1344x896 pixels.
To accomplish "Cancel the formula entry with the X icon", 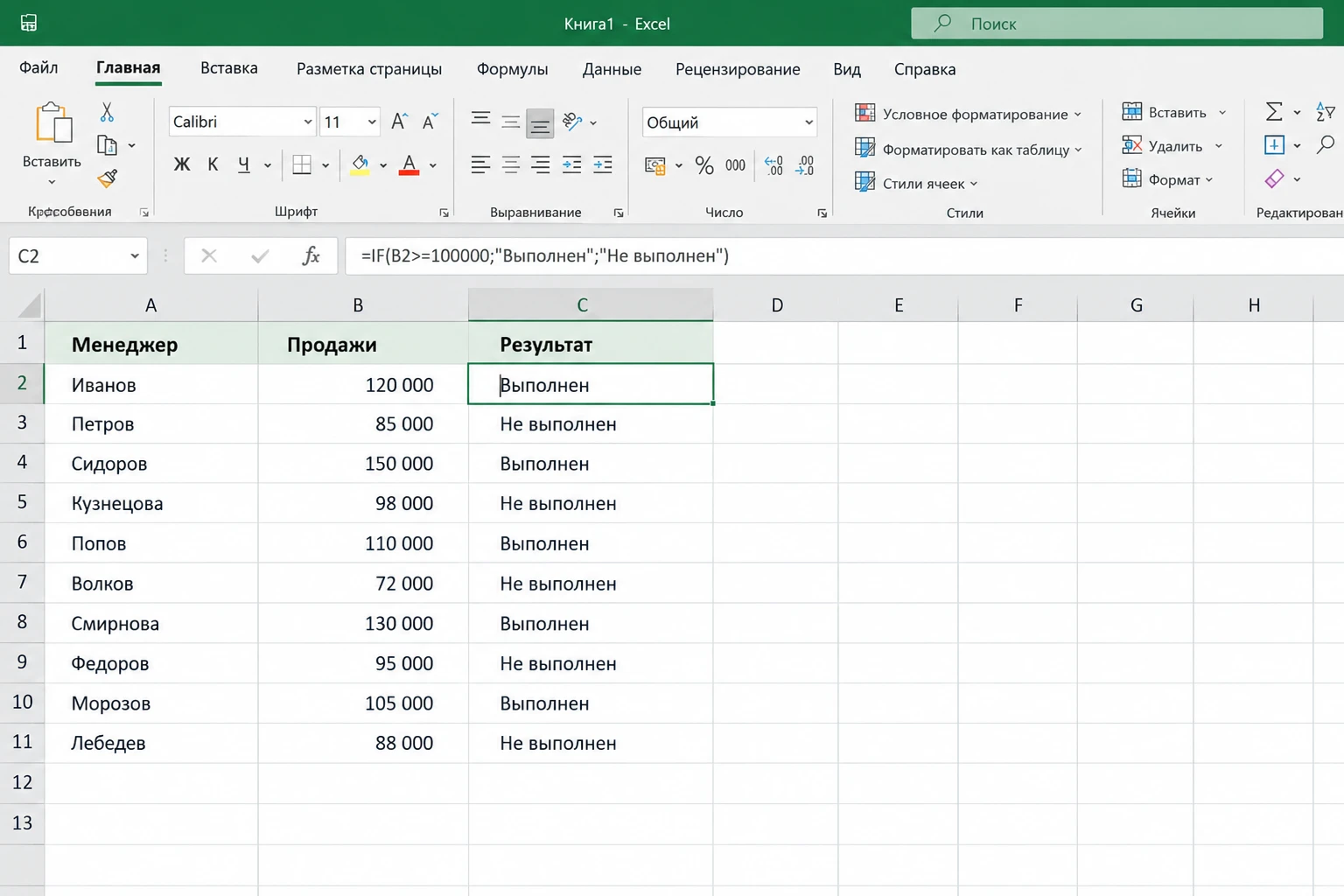I will [208, 255].
